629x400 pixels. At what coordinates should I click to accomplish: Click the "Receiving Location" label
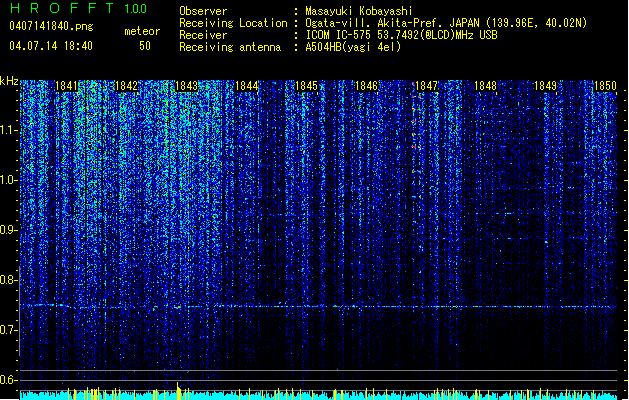pos(233,23)
